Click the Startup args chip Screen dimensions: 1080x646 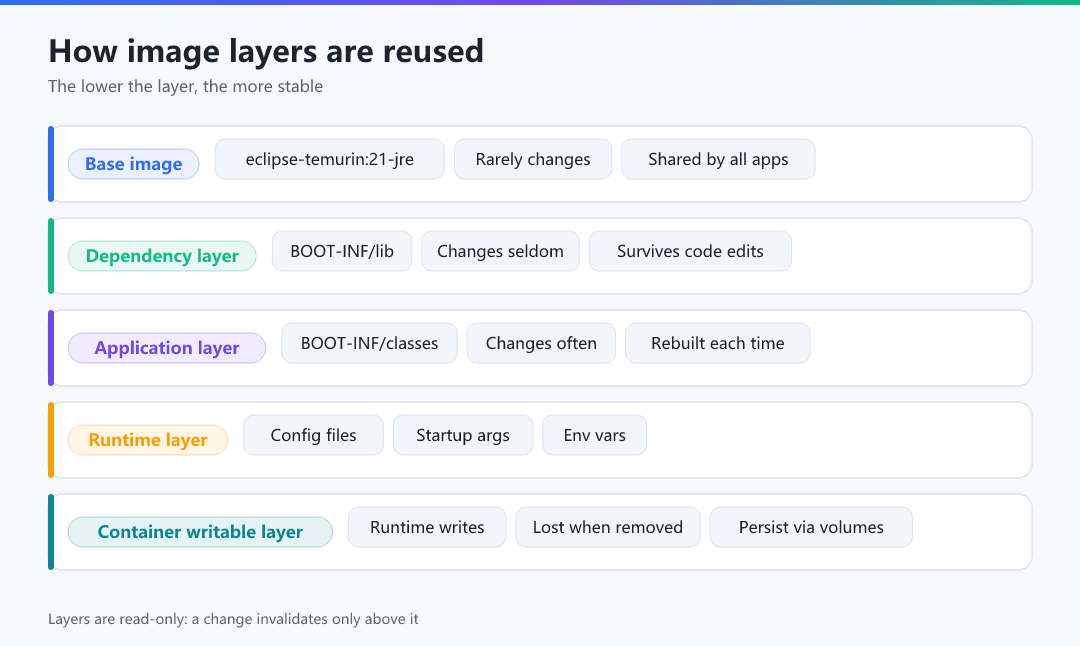point(463,435)
